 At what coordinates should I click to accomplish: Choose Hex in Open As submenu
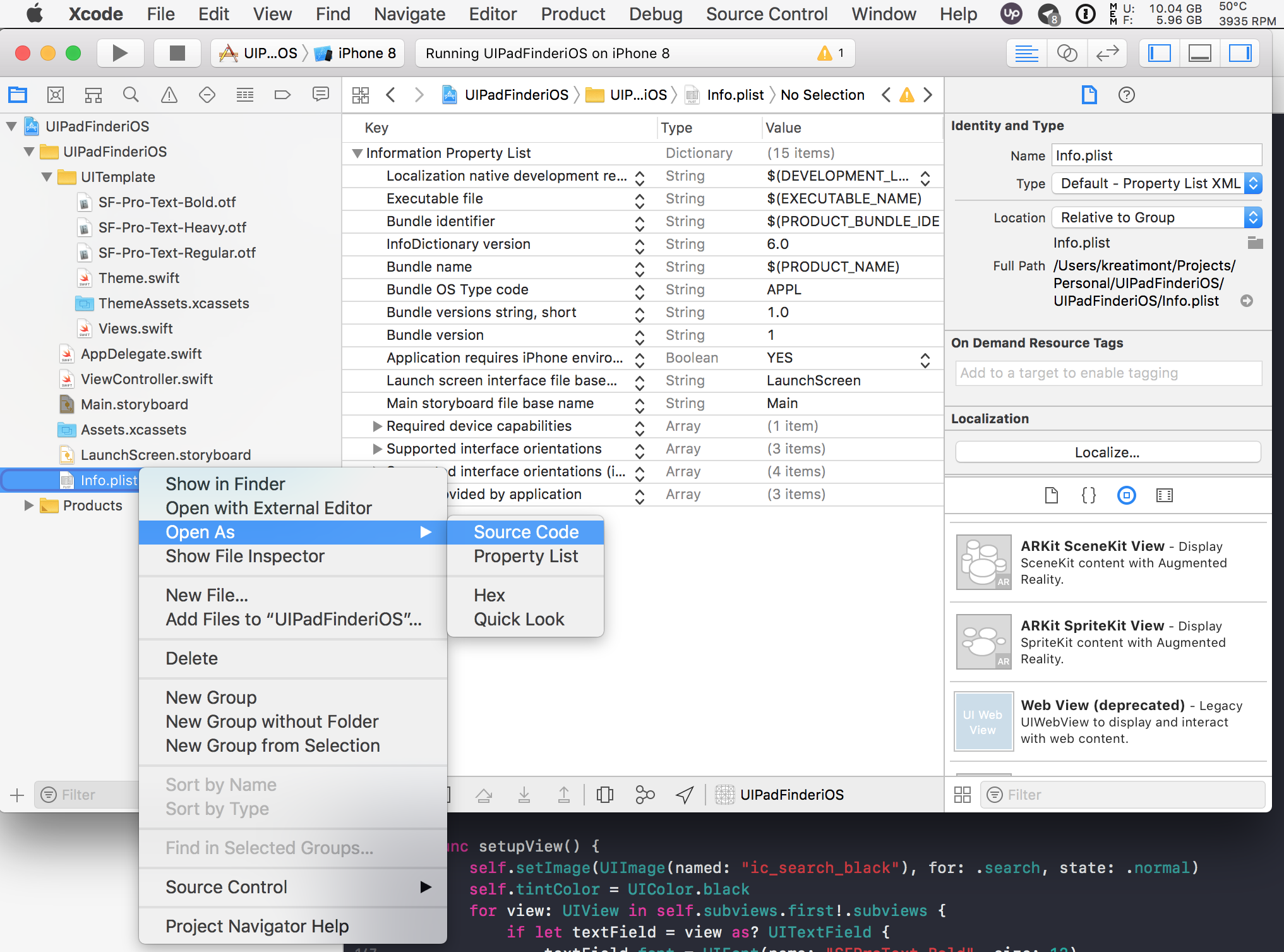[525, 595]
